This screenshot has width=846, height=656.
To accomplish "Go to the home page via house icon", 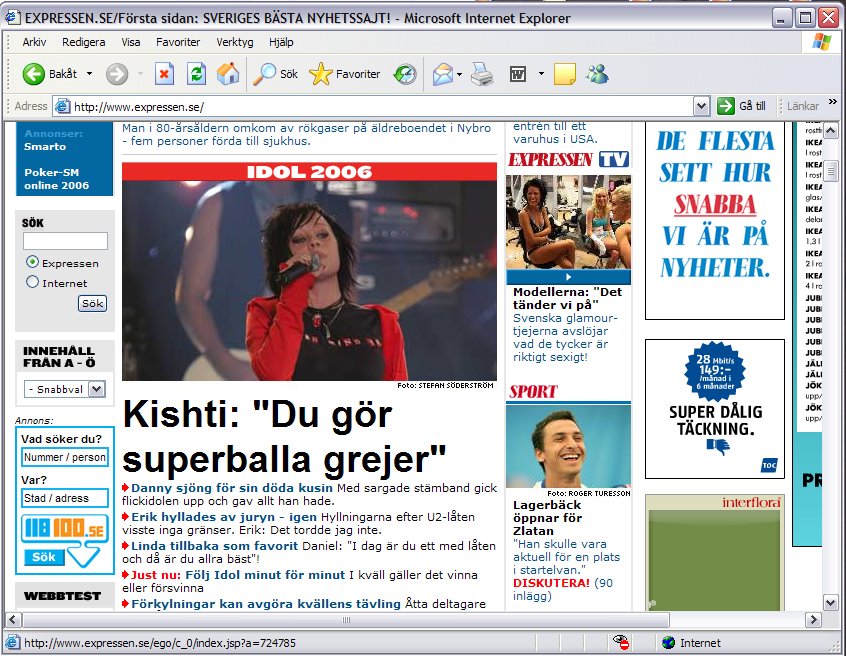I will pos(228,74).
